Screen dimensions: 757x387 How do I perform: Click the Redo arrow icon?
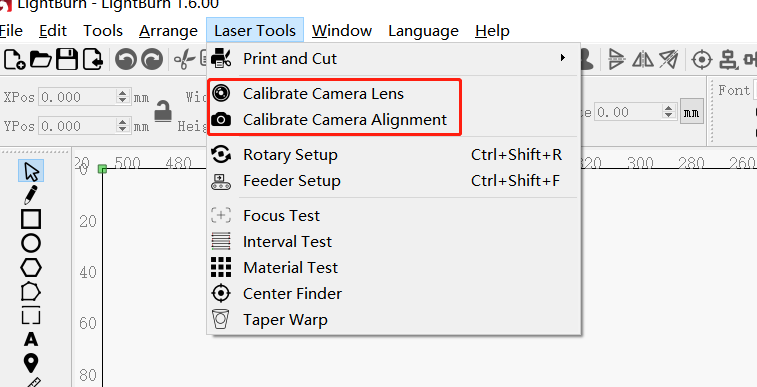point(152,60)
